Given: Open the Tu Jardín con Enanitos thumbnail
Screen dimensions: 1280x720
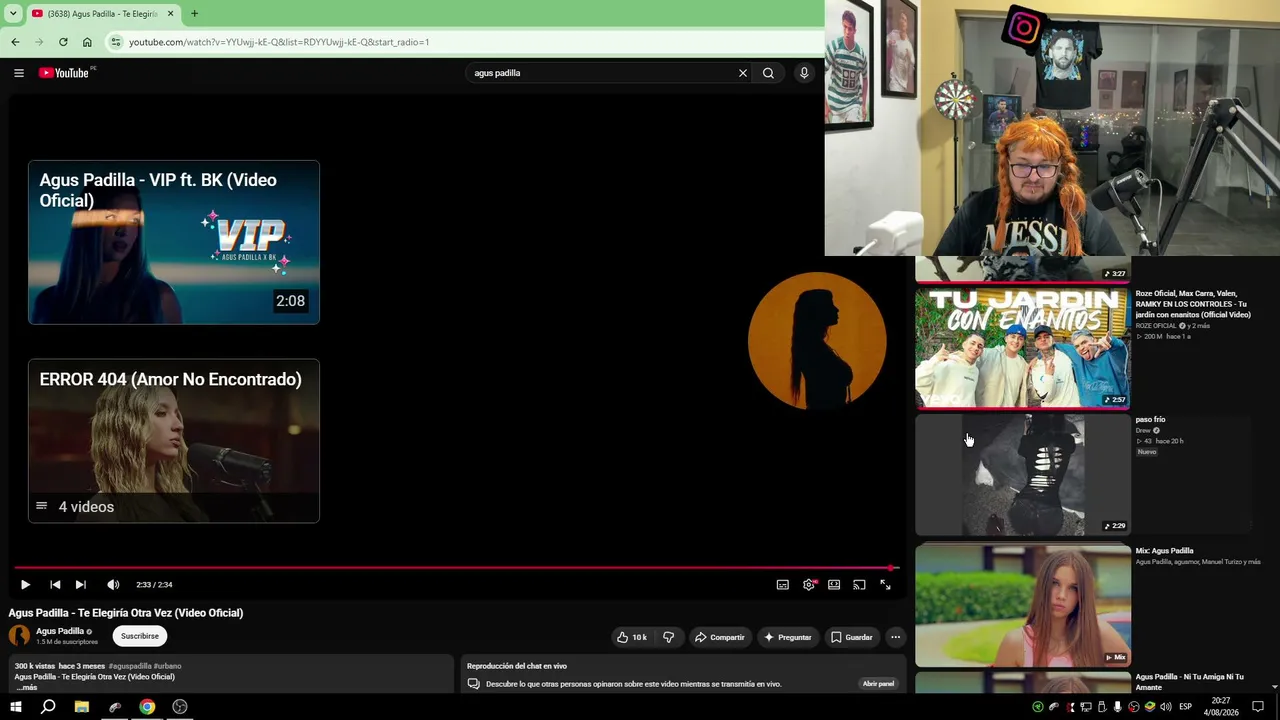Looking at the screenshot, I should 1023,348.
